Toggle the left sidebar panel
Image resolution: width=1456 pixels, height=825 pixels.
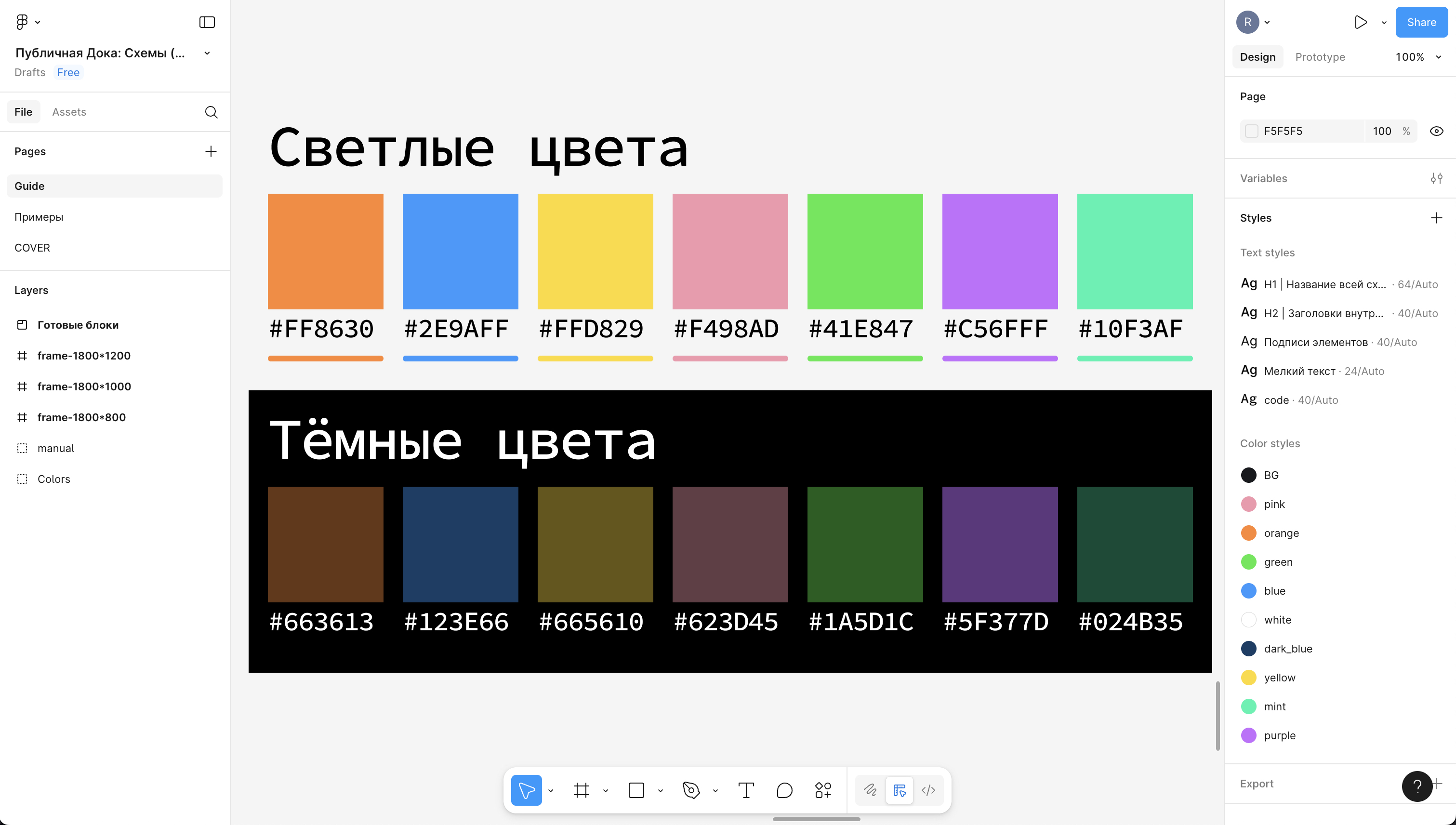[207, 22]
